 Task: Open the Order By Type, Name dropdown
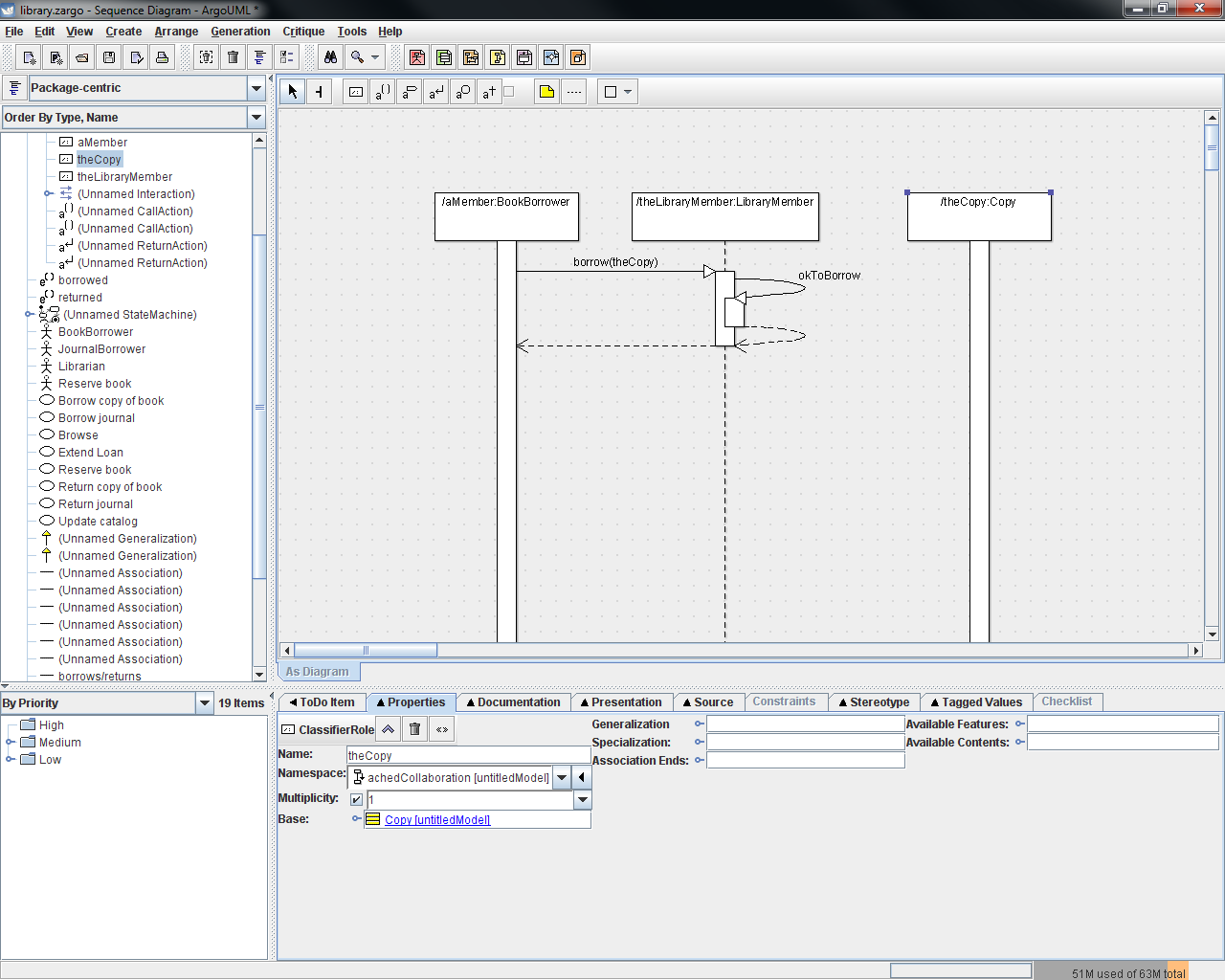pyautogui.click(x=256, y=118)
